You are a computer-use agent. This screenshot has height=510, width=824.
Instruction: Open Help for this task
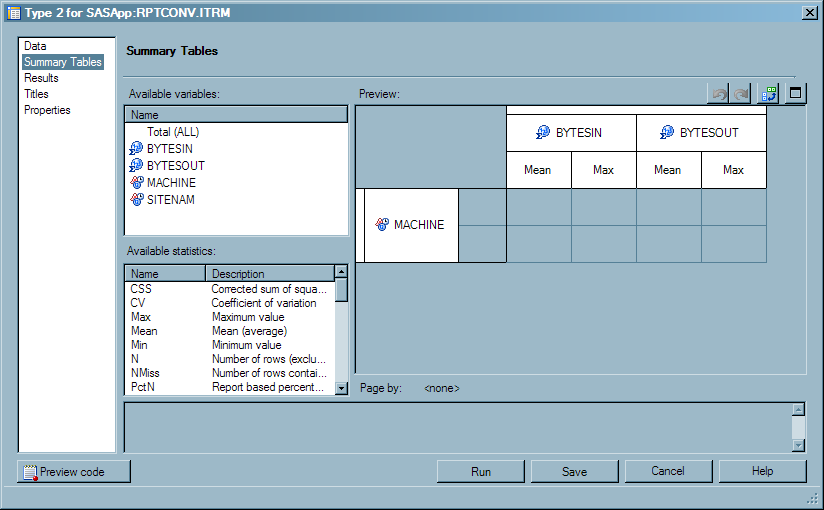tap(762, 471)
